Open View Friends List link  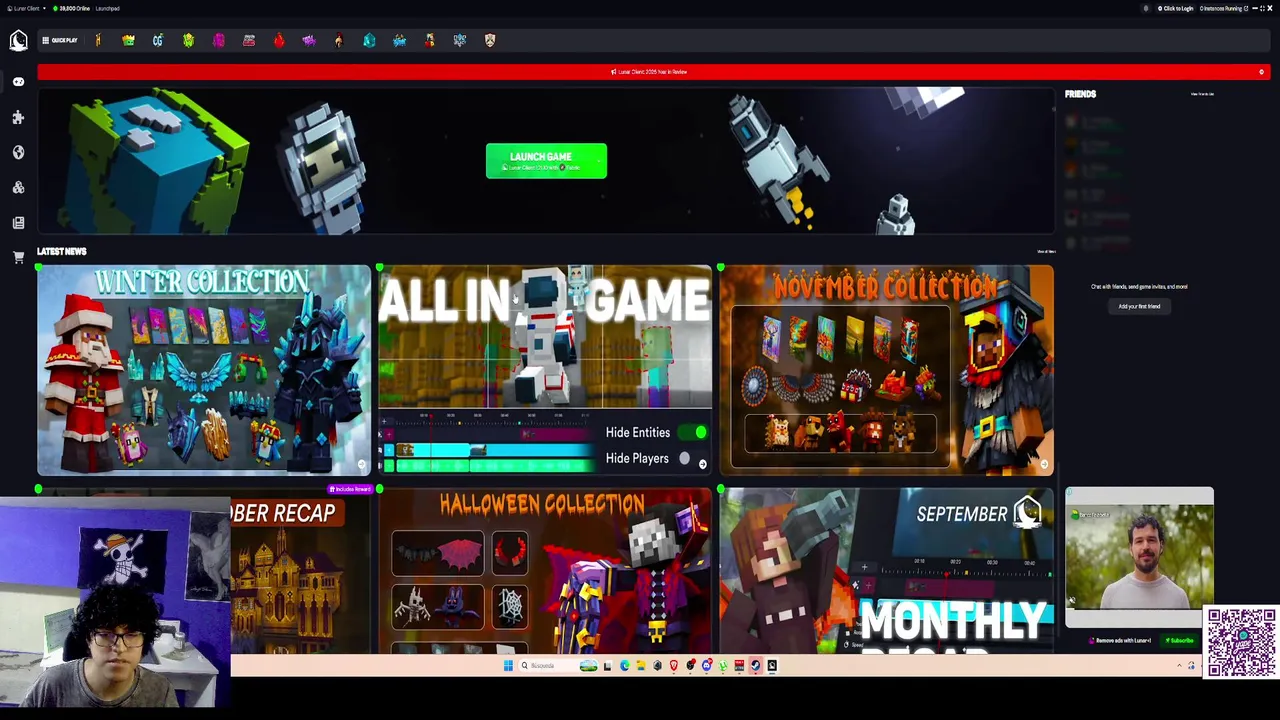pyautogui.click(x=1202, y=94)
